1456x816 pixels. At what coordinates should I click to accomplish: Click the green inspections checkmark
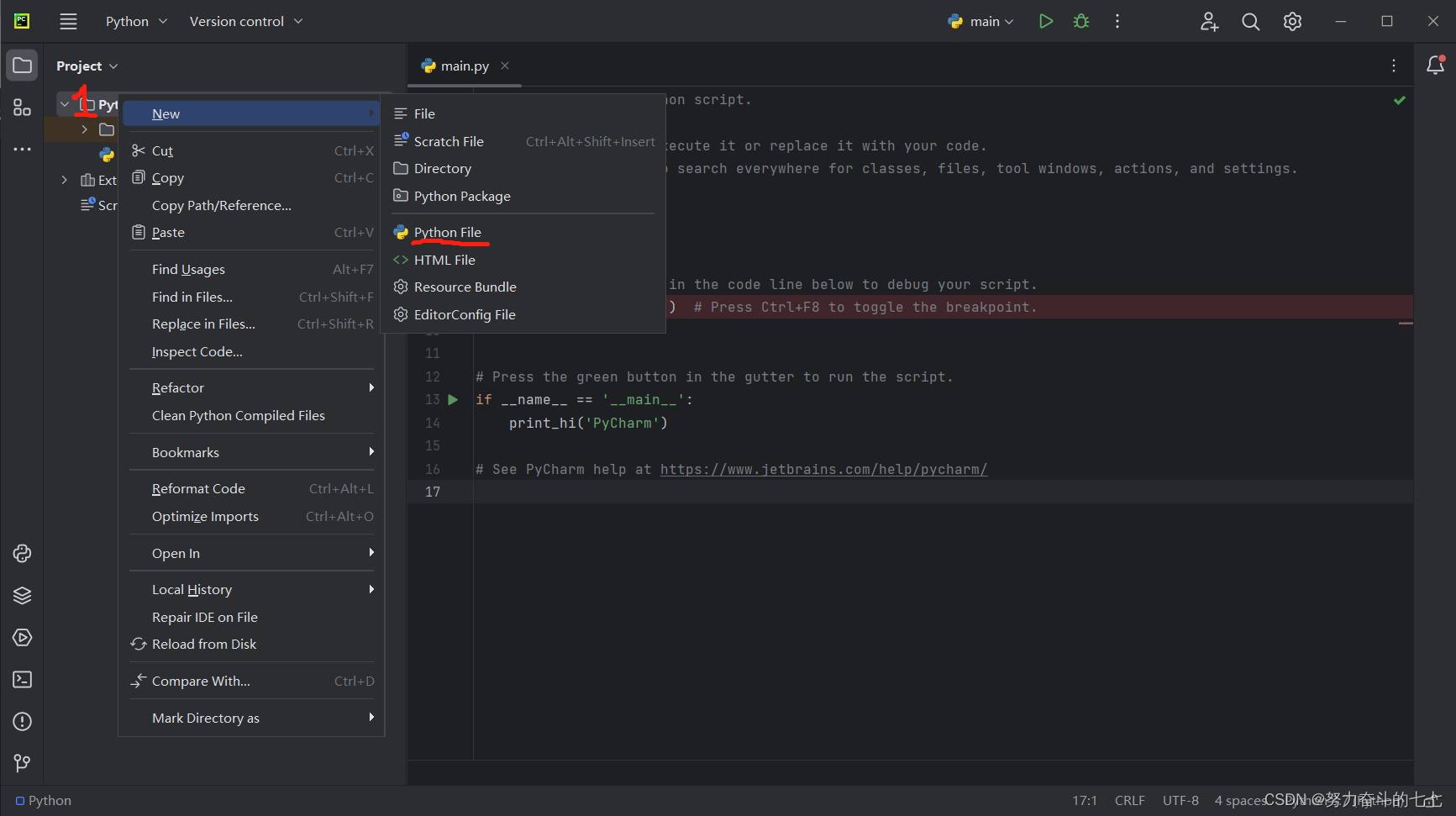[1400, 100]
